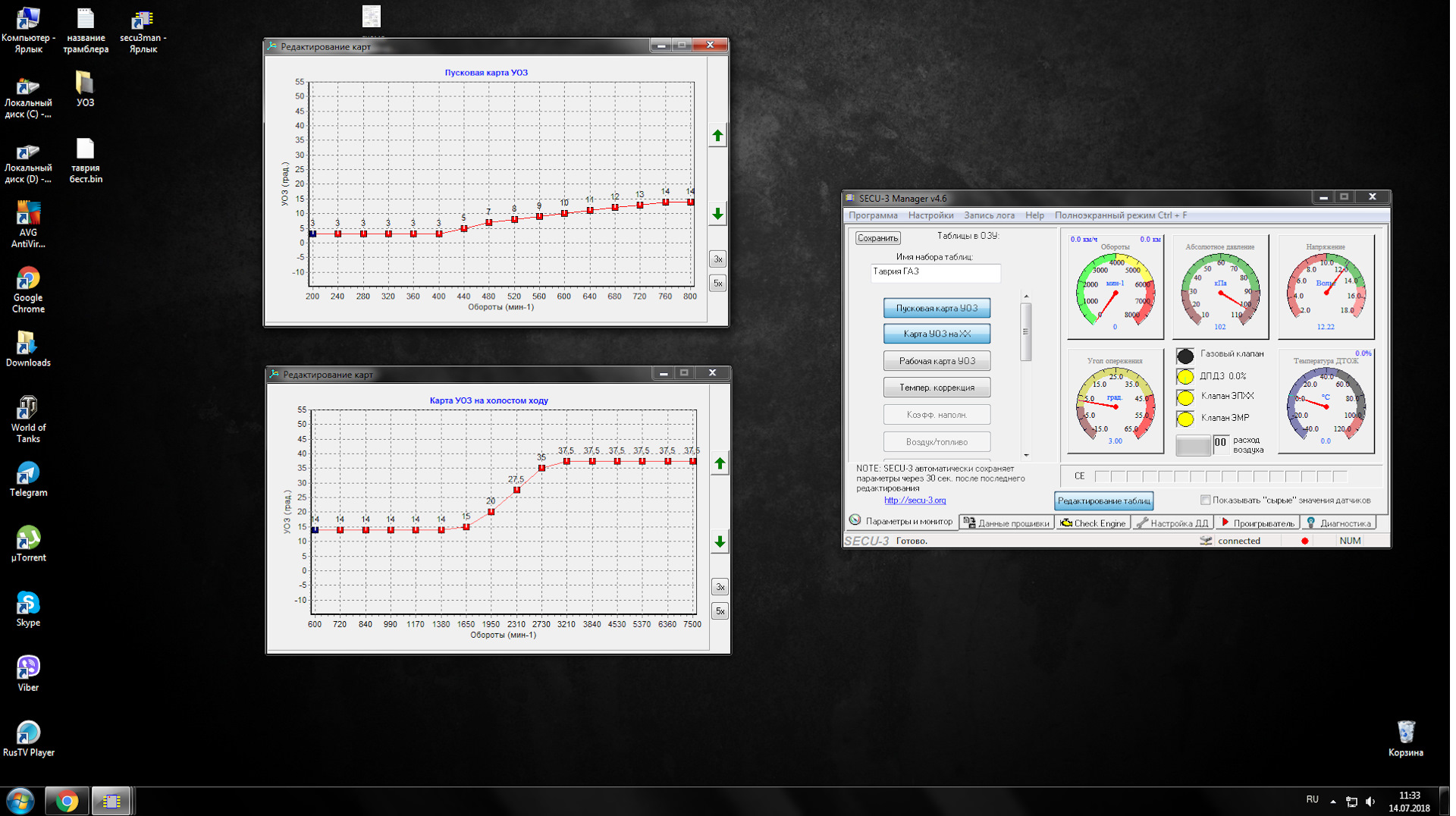
Task: Open the Настройки menu
Action: pos(930,215)
